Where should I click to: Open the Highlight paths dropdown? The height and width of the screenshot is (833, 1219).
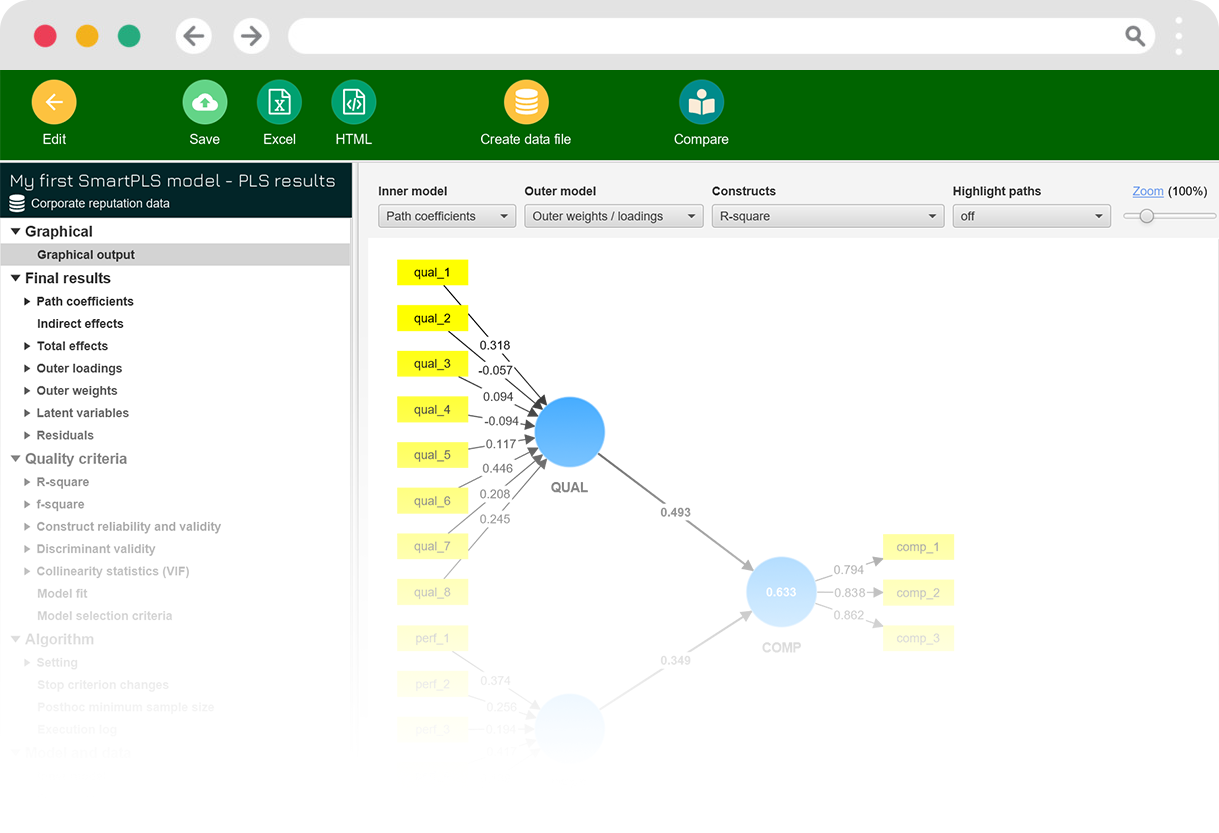[1031, 216]
